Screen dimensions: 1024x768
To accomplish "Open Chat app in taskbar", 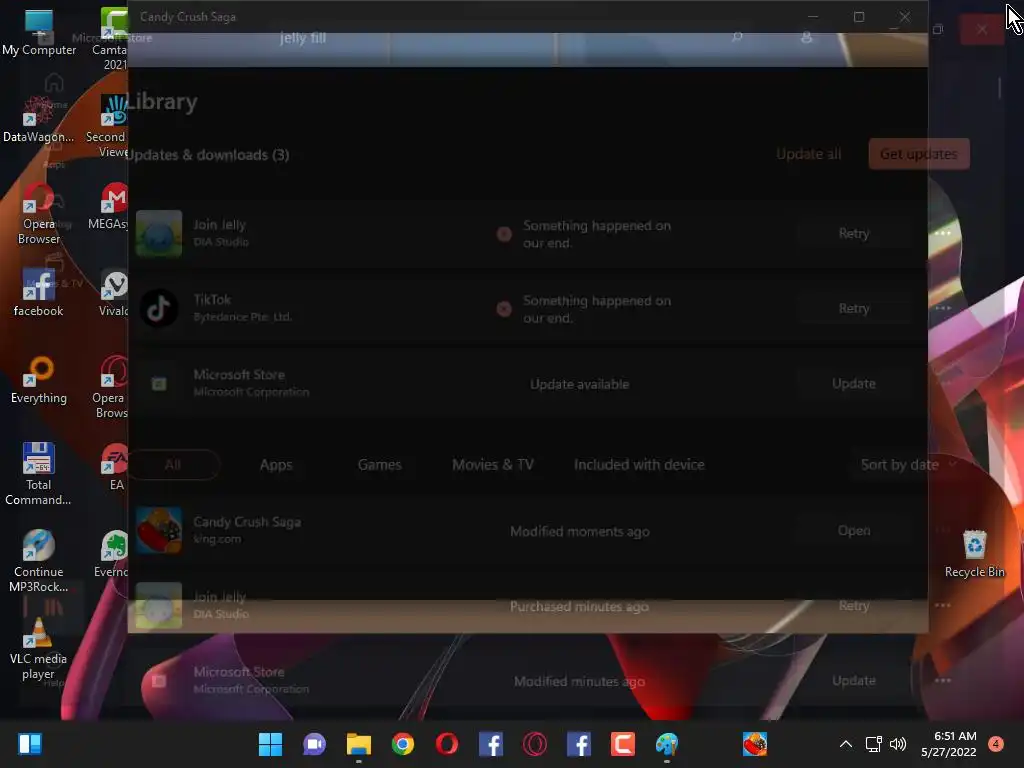I will pyautogui.click(x=314, y=744).
